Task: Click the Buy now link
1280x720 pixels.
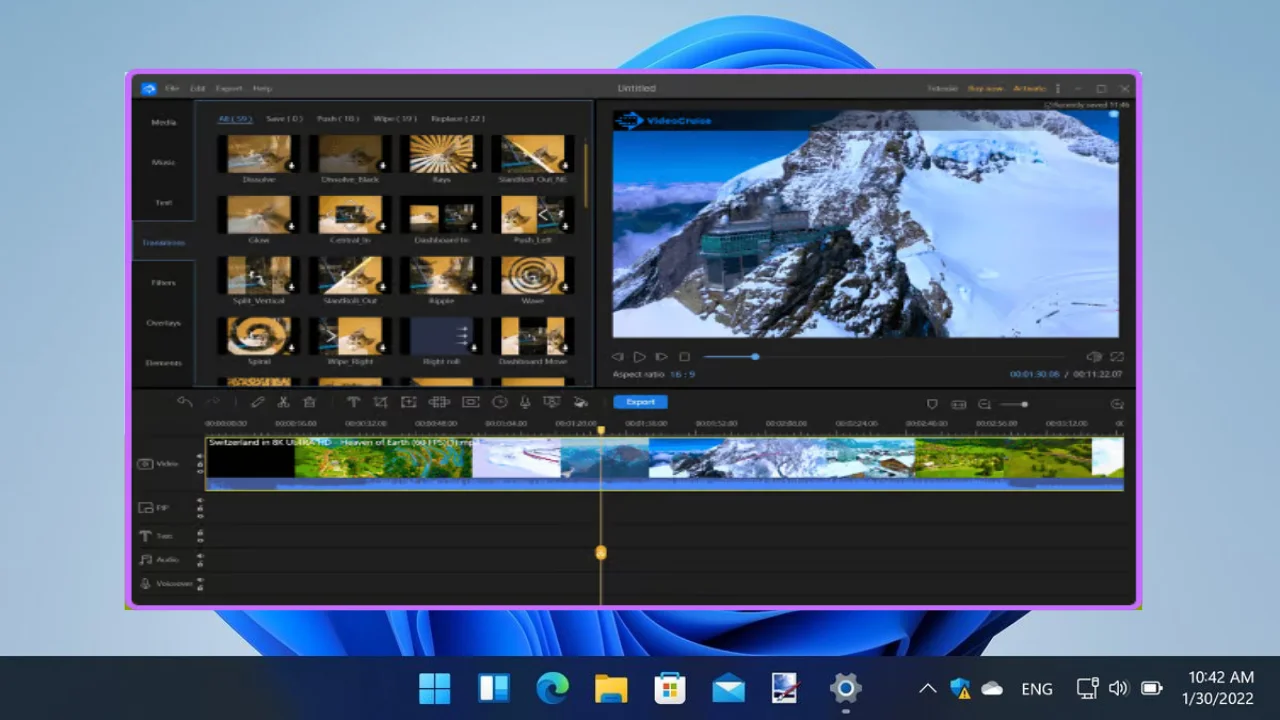Action: pos(985,88)
